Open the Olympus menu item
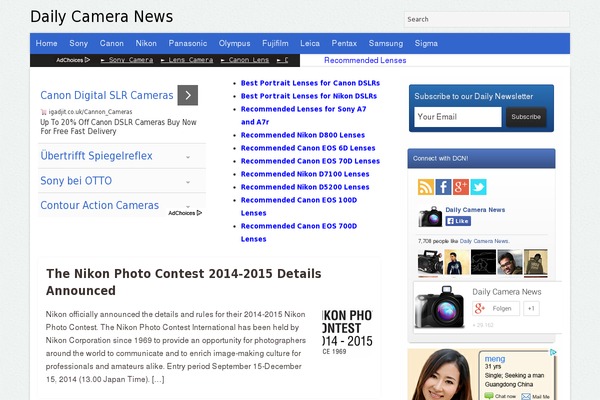 click(x=235, y=43)
